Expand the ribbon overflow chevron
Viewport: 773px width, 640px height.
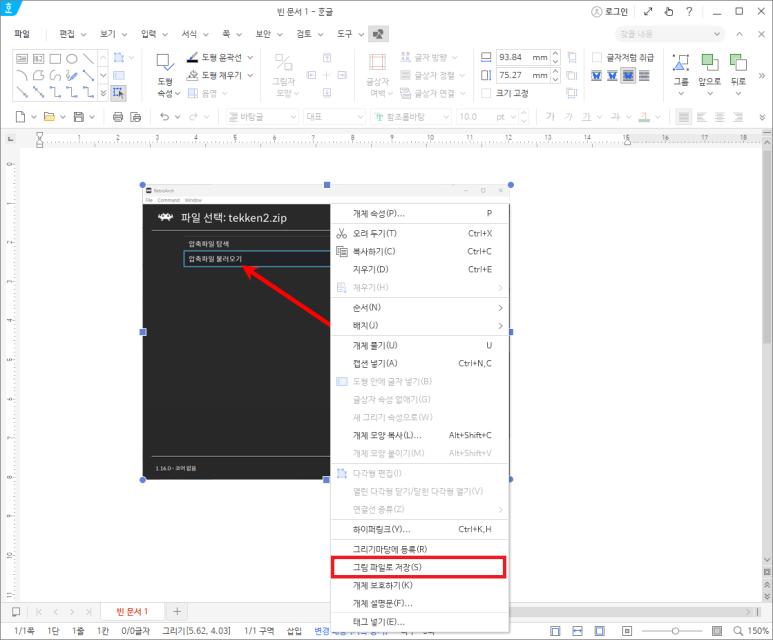(x=762, y=75)
